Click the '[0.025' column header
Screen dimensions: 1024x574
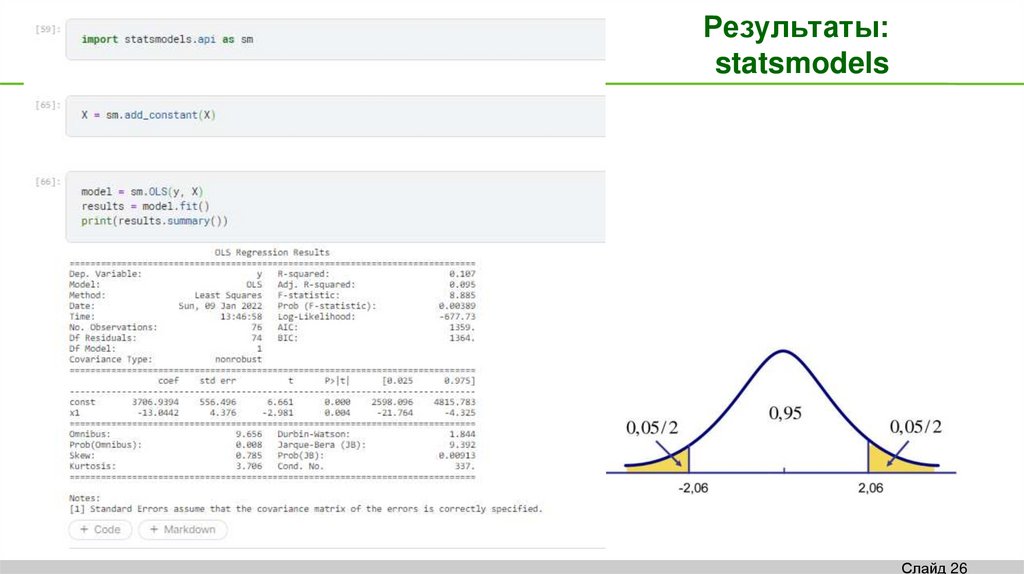tap(397, 381)
